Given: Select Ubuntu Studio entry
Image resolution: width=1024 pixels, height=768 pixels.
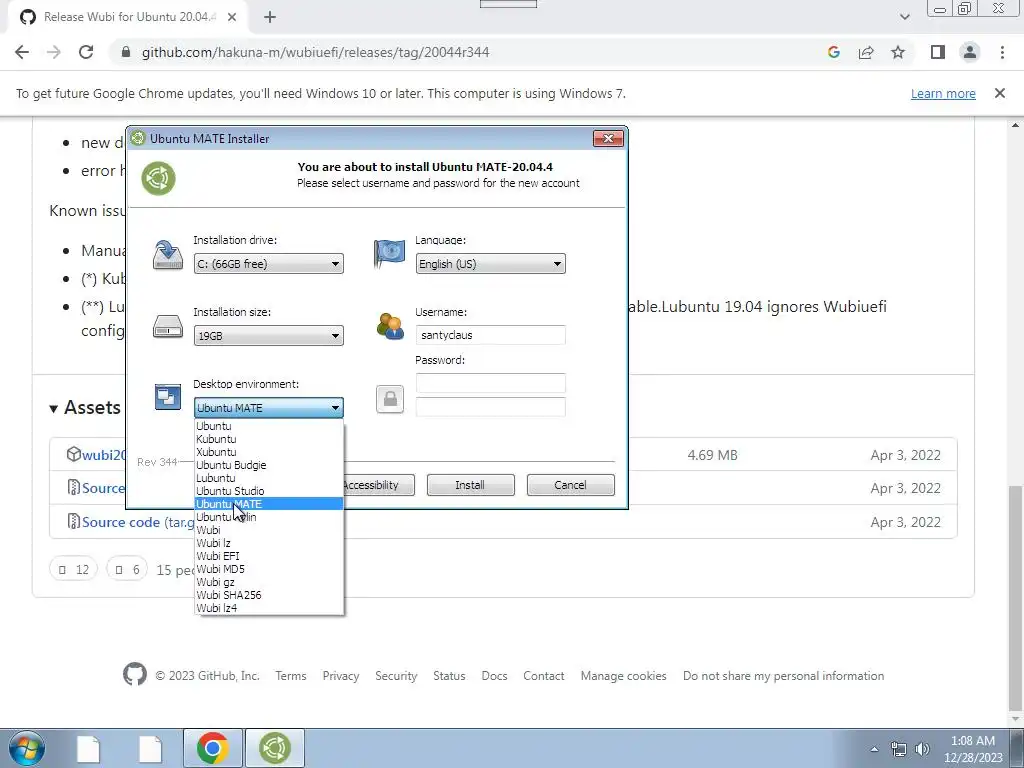Looking at the screenshot, I should (268, 491).
